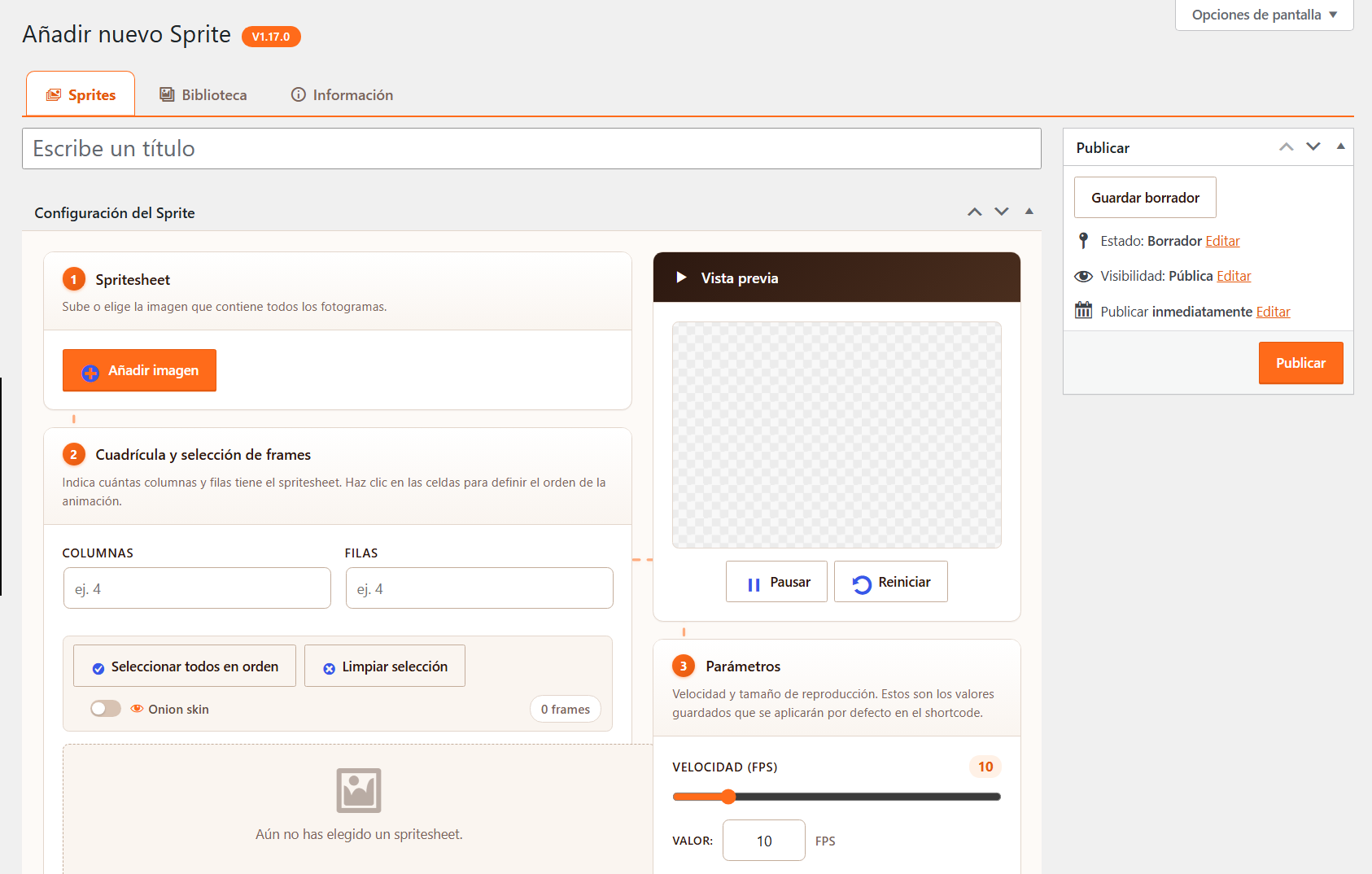Screen dimensions: 1372x874
Task: Move Publicar panel down
Action: (1313, 147)
